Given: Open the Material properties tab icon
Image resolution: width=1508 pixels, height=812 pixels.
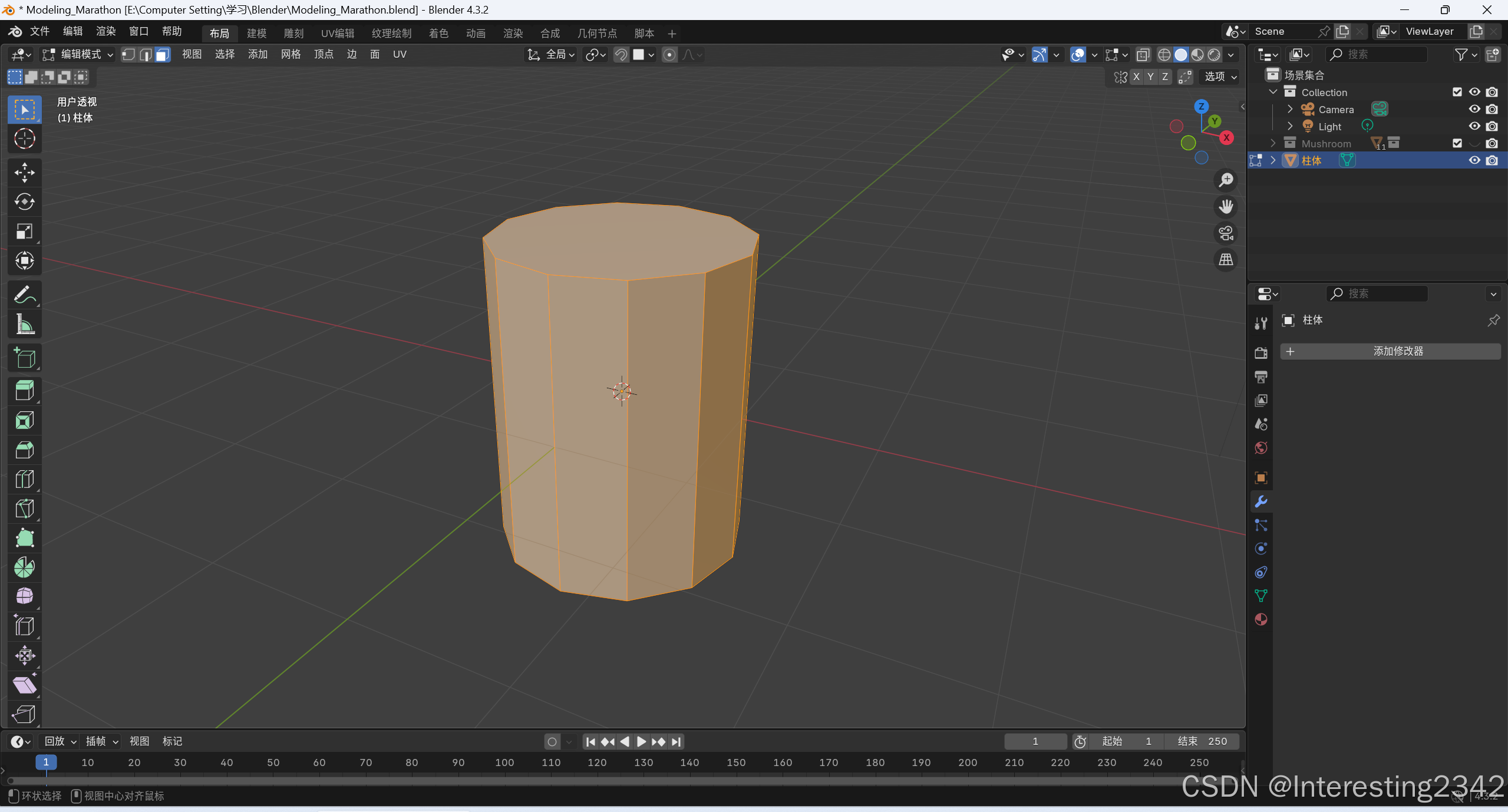Looking at the screenshot, I should click(x=1260, y=619).
